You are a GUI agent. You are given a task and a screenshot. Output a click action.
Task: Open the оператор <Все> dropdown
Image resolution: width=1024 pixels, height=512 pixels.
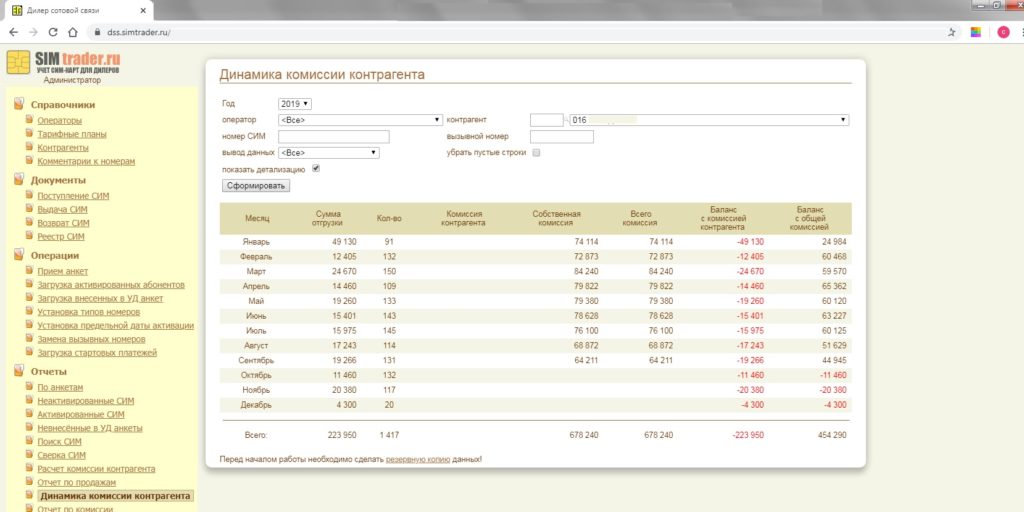click(360, 120)
